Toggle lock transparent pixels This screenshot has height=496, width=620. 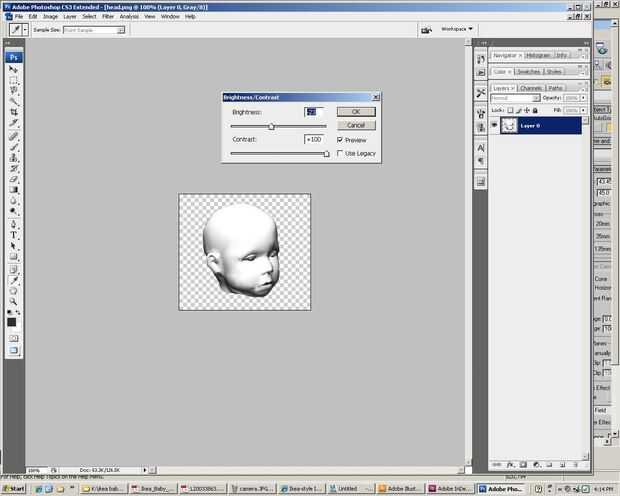[x=510, y=110]
